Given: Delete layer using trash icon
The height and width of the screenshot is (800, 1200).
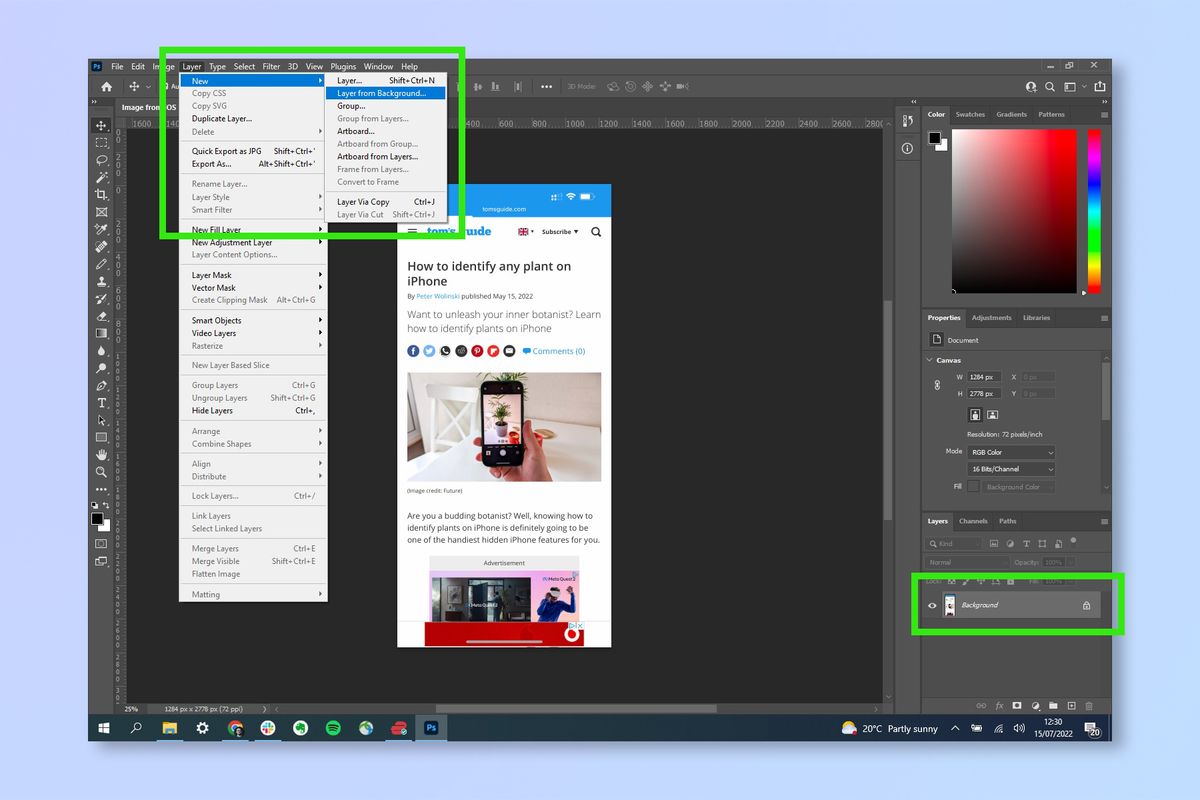Looking at the screenshot, I should [x=1089, y=705].
